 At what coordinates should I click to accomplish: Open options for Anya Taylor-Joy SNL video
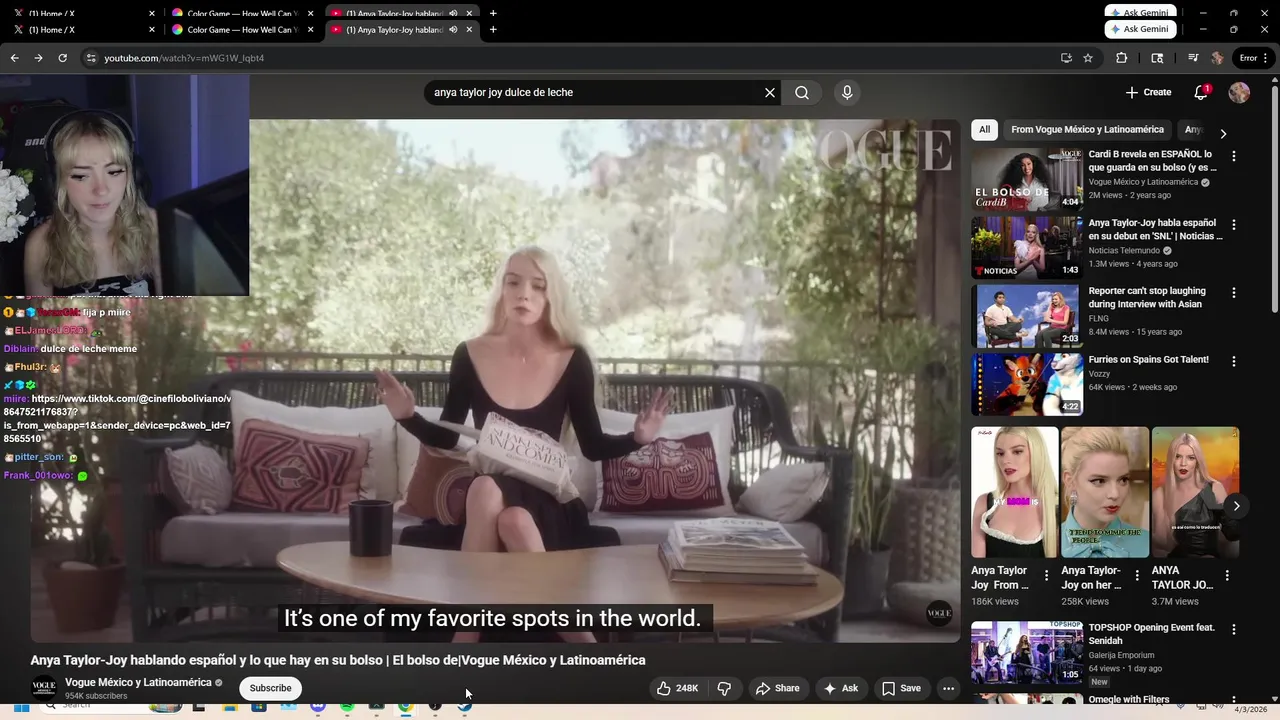pyautogui.click(x=1233, y=225)
